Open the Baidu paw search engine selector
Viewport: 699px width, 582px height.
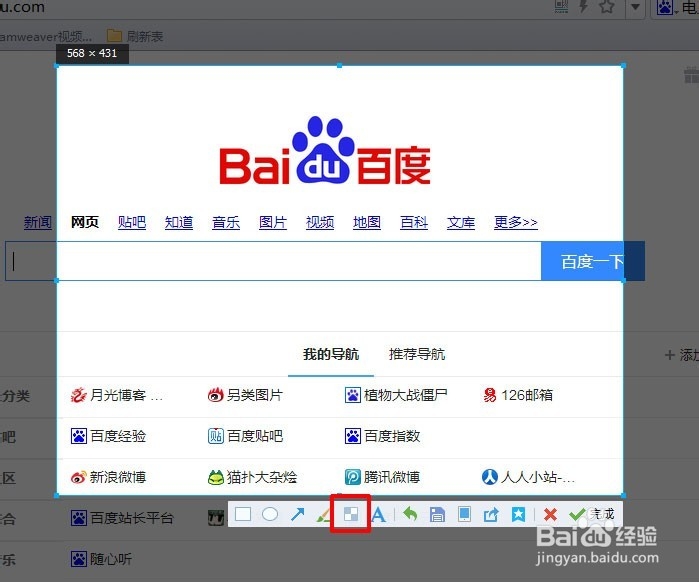click(x=667, y=7)
